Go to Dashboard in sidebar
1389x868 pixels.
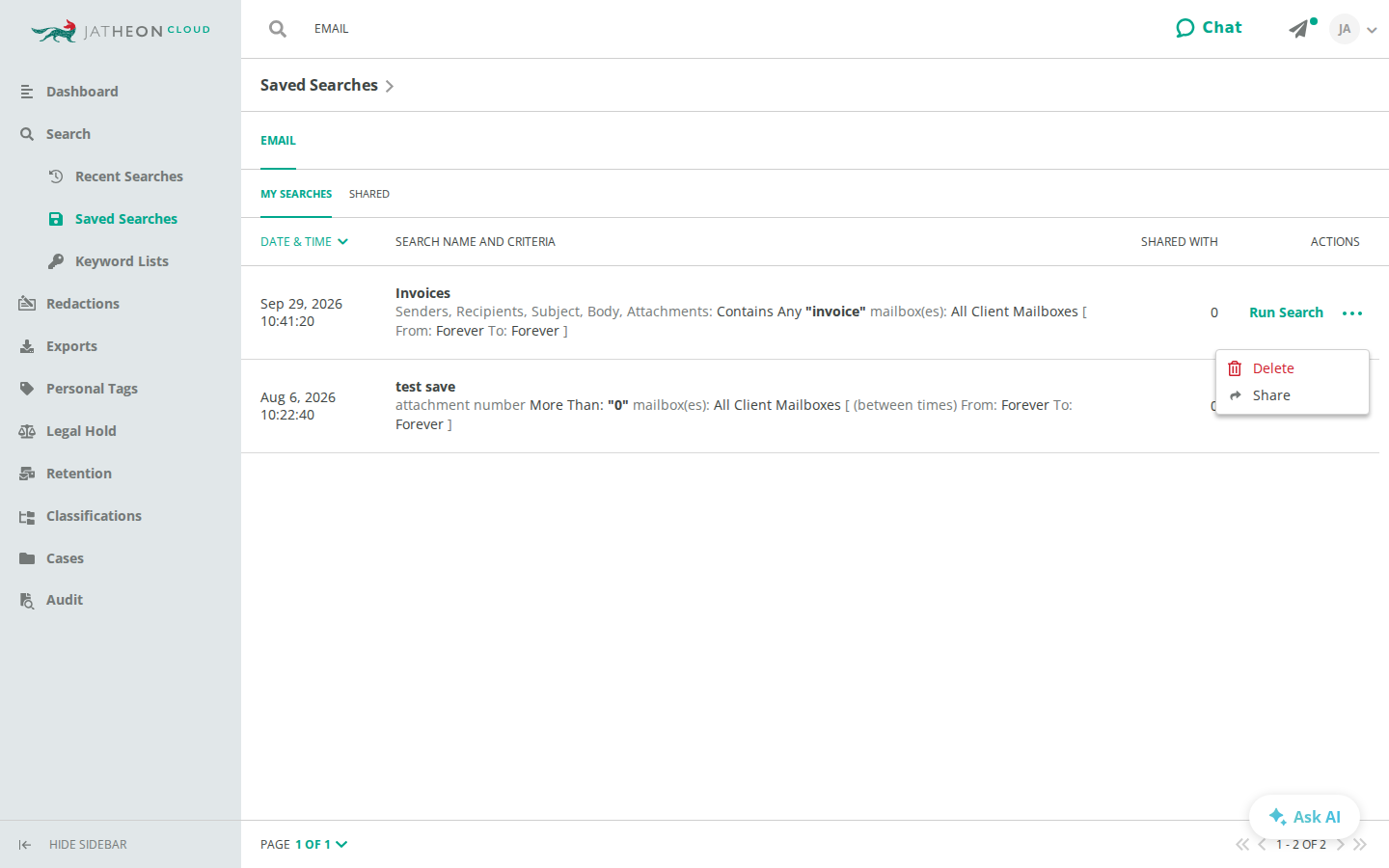point(82,92)
